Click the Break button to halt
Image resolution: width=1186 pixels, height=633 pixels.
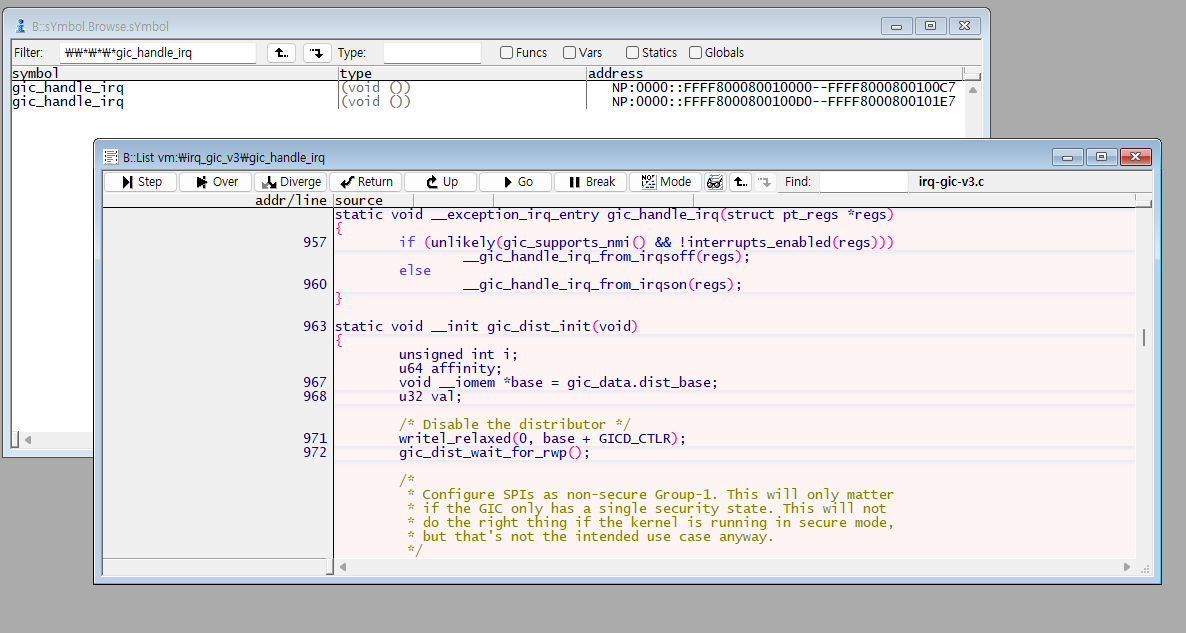pyautogui.click(x=590, y=182)
